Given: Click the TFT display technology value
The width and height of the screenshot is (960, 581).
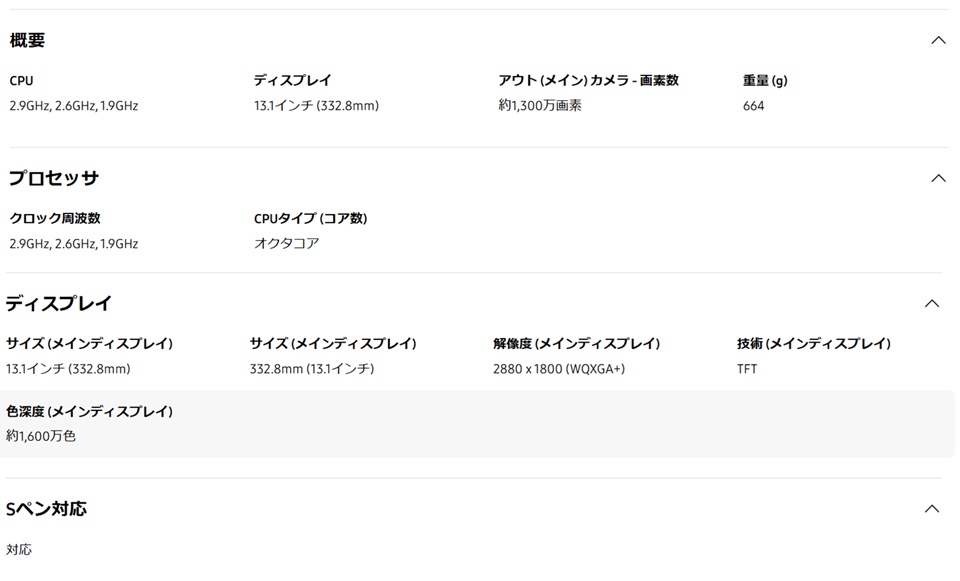Looking at the screenshot, I should pyautogui.click(x=747, y=369).
